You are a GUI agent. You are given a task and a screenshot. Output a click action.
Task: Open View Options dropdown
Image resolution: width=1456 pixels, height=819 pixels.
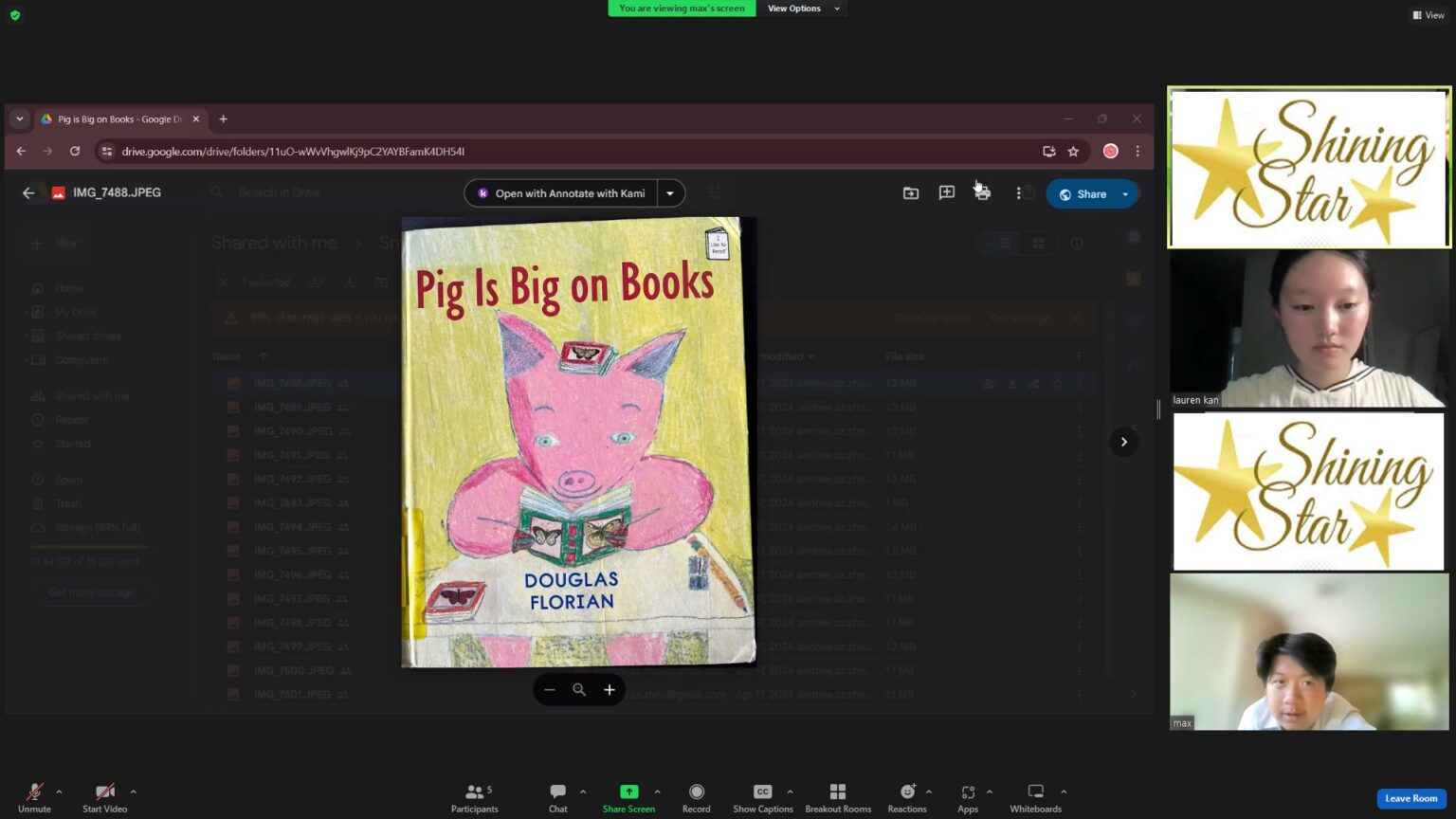point(802,9)
